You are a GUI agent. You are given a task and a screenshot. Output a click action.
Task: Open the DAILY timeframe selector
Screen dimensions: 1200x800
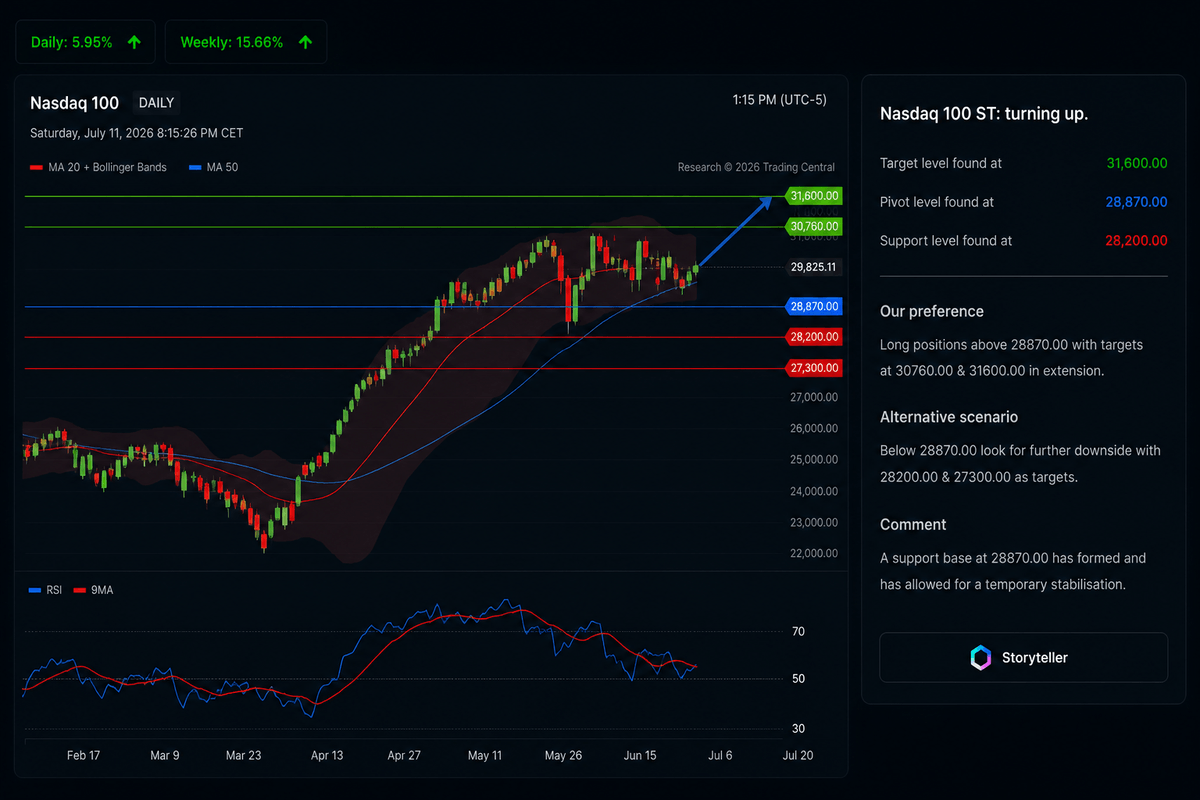(x=156, y=103)
